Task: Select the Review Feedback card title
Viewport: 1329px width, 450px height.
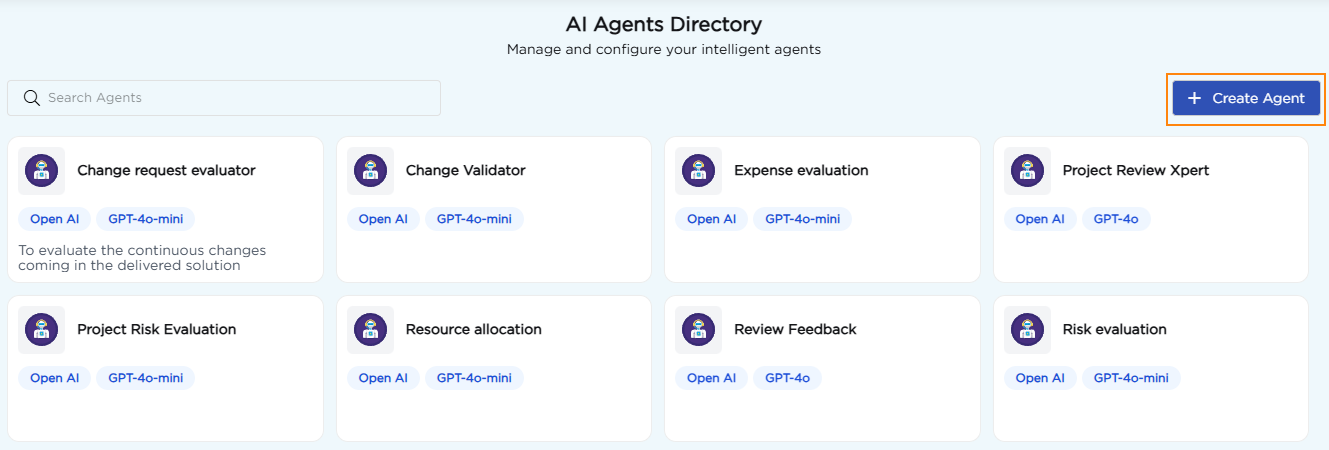Action: pos(795,329)
